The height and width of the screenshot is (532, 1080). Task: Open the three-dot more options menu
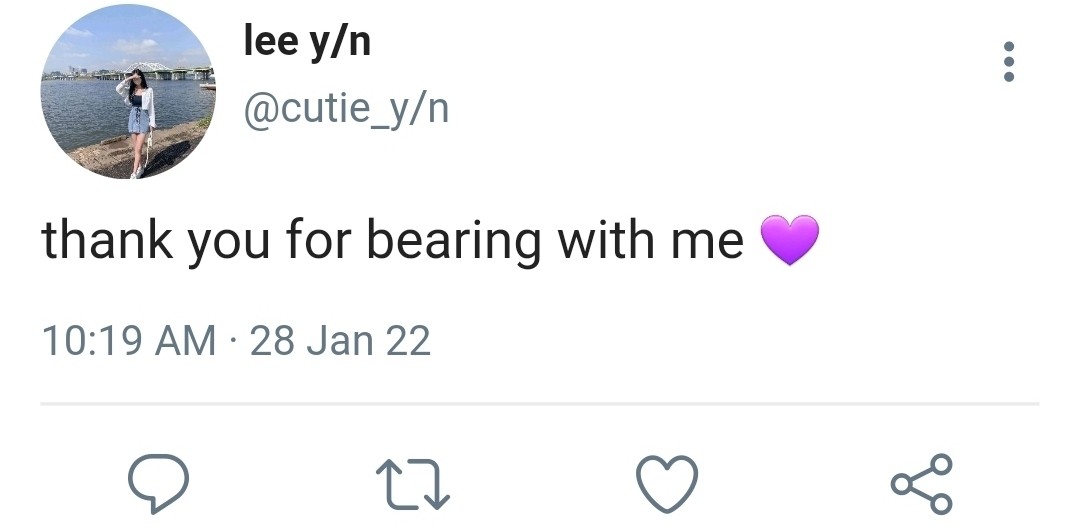coord(1008,62)
